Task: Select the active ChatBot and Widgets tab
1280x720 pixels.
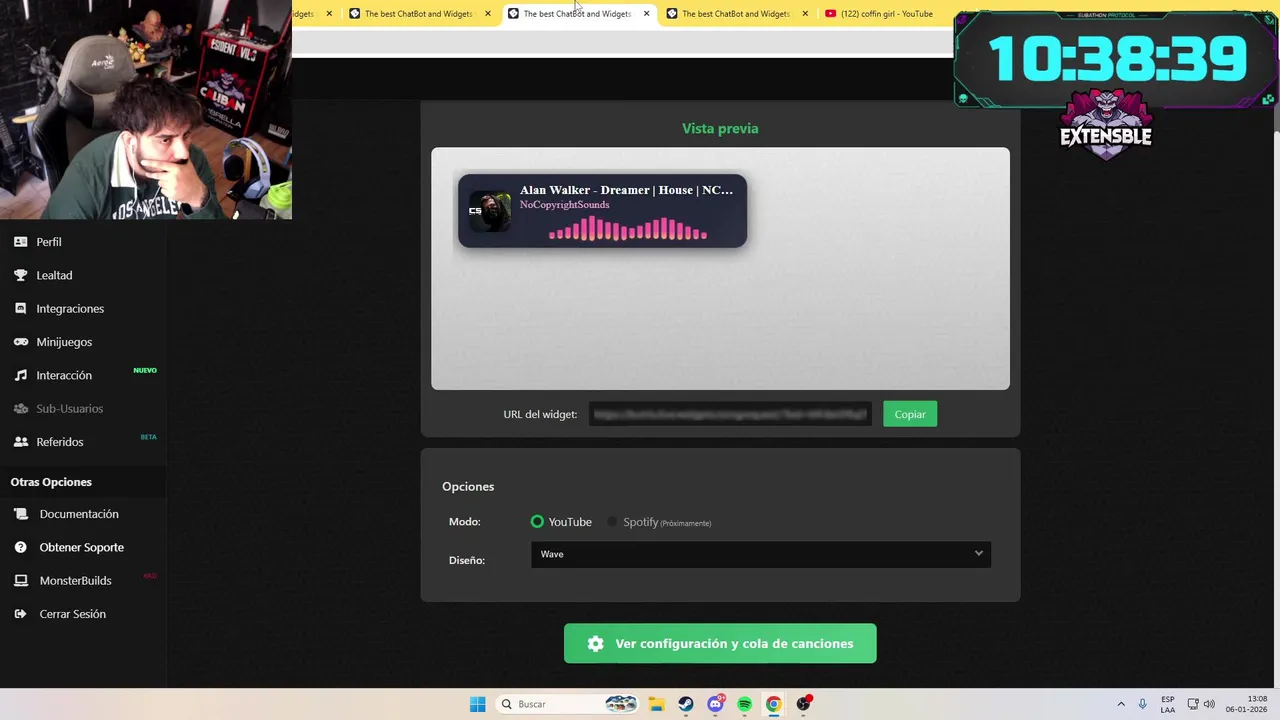Action: click(x=578, y=14)
